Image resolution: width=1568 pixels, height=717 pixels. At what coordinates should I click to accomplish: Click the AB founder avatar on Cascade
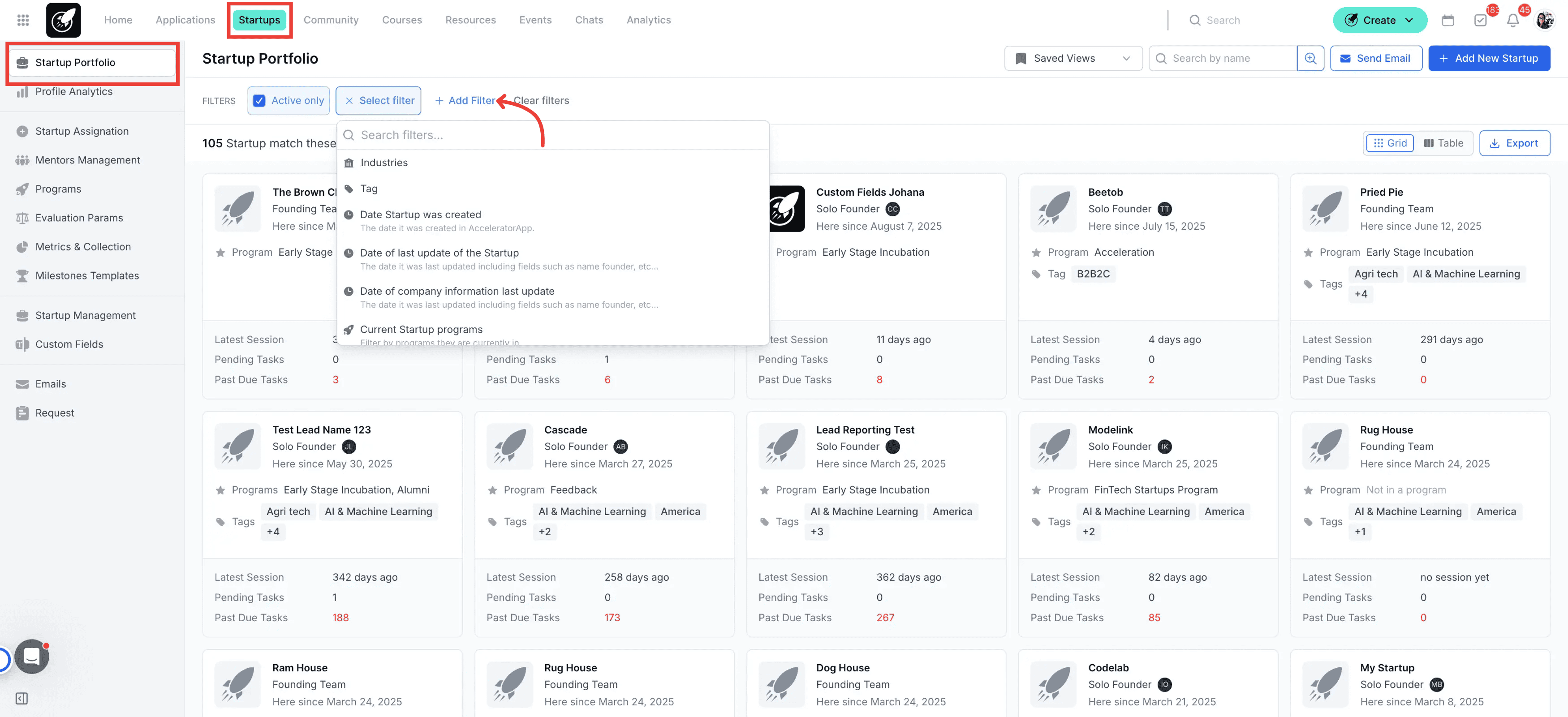(620, 446)
